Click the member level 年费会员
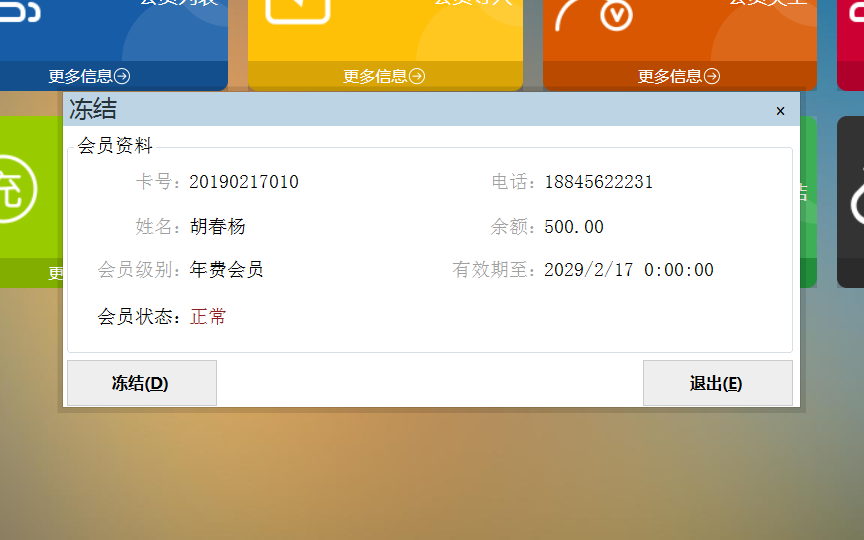Image resolution: width=864 pixels, height=540 pixels. tap(227, 270)
